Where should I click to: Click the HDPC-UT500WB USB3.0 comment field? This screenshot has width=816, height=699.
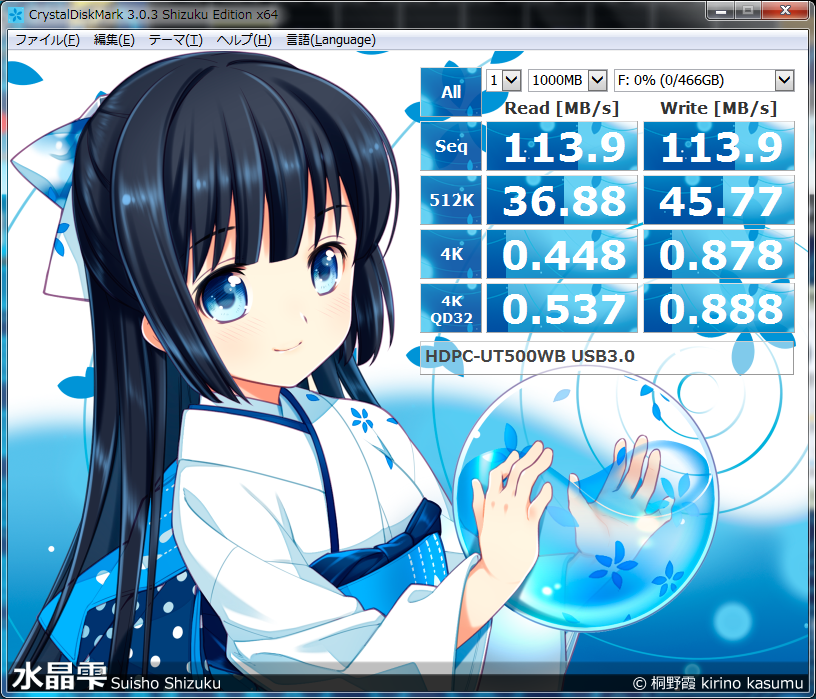pyautogui.click(x=607, y=357)
